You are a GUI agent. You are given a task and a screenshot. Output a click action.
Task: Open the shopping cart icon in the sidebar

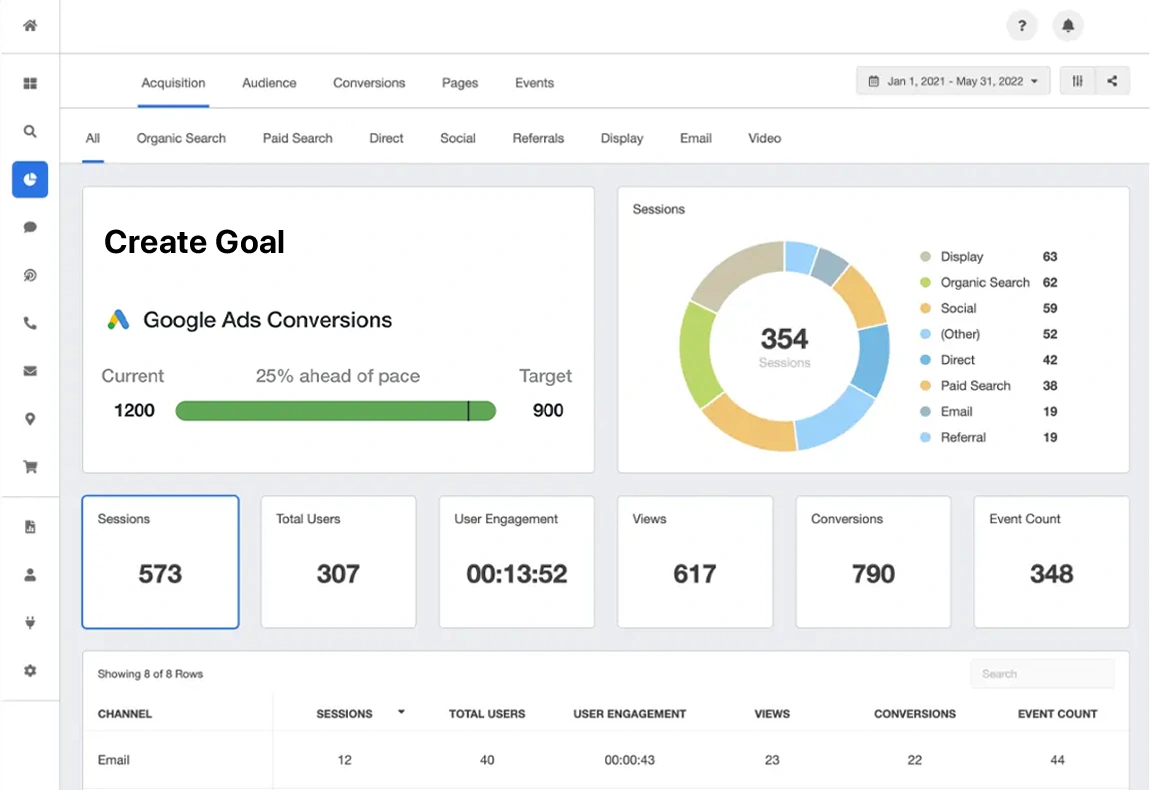30,466
